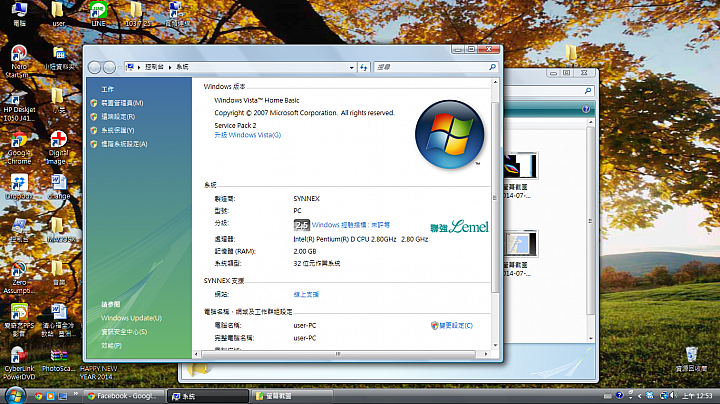Click the search magnifier in System window
The height and width of the screenshot is (404, 720).
pyautogui.click(x=492, y=67)
